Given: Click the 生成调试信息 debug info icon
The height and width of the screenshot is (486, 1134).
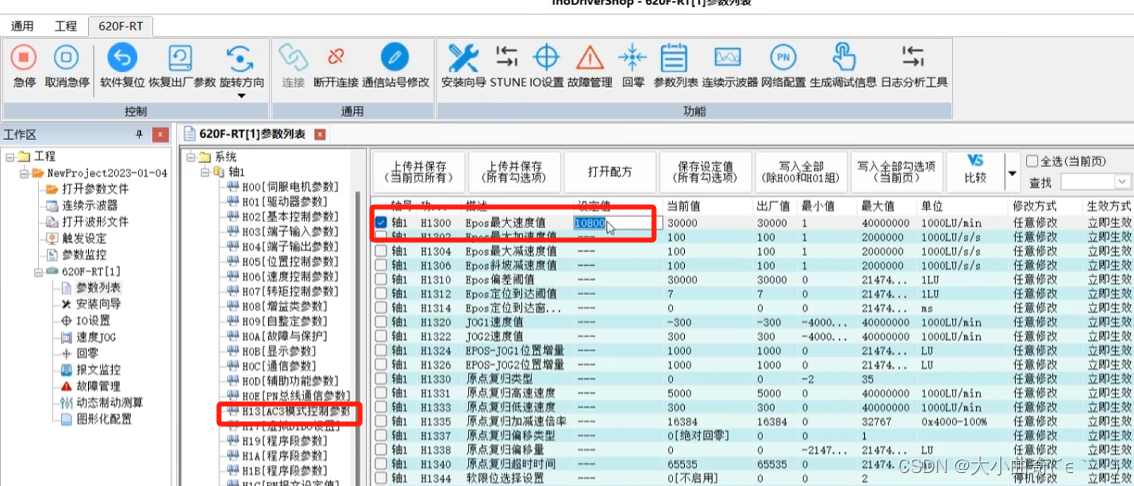Looking at the screenshot, I should pos(843,57).
